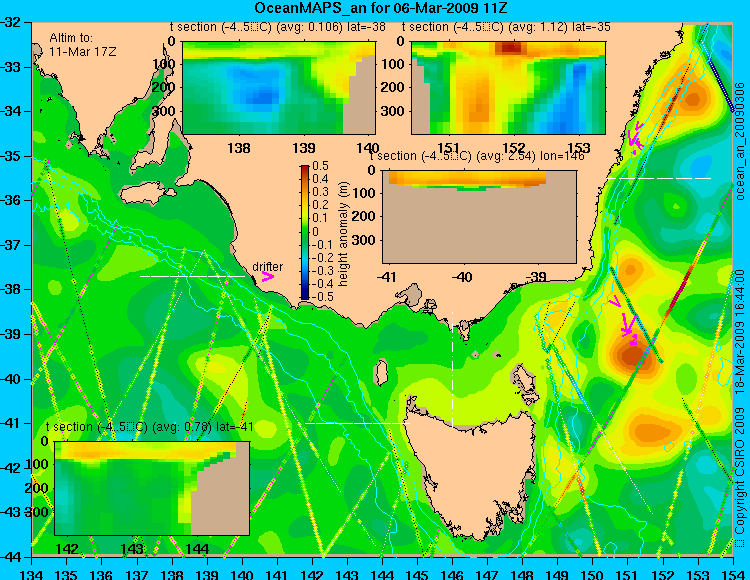This screenshot has width=750, height=580.
Task: Click longitude 146 on the bottom axis
Action: tap(452, 575)
